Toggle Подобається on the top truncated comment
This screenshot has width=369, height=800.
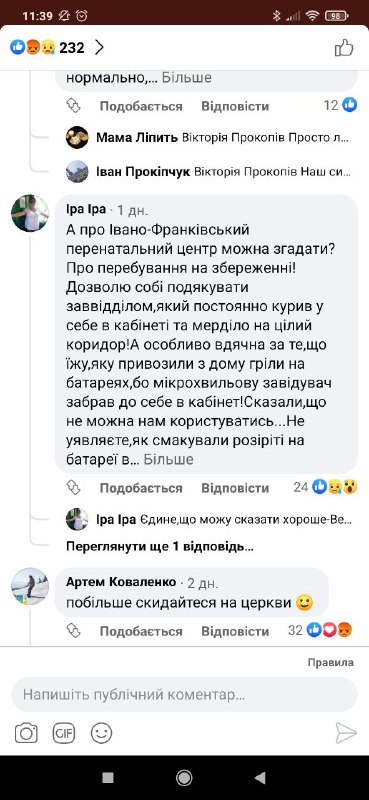click(x=141, y=106)
